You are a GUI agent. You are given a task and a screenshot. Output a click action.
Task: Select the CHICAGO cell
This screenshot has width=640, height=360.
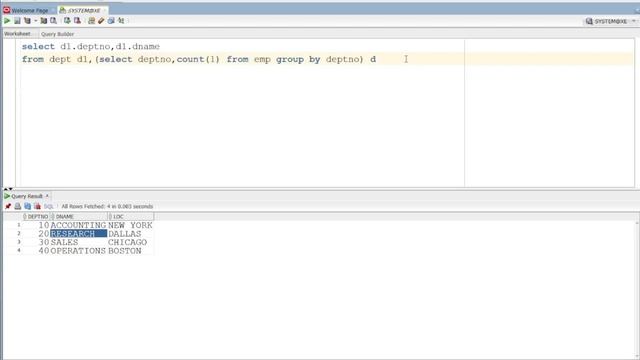tap(131, 242)
